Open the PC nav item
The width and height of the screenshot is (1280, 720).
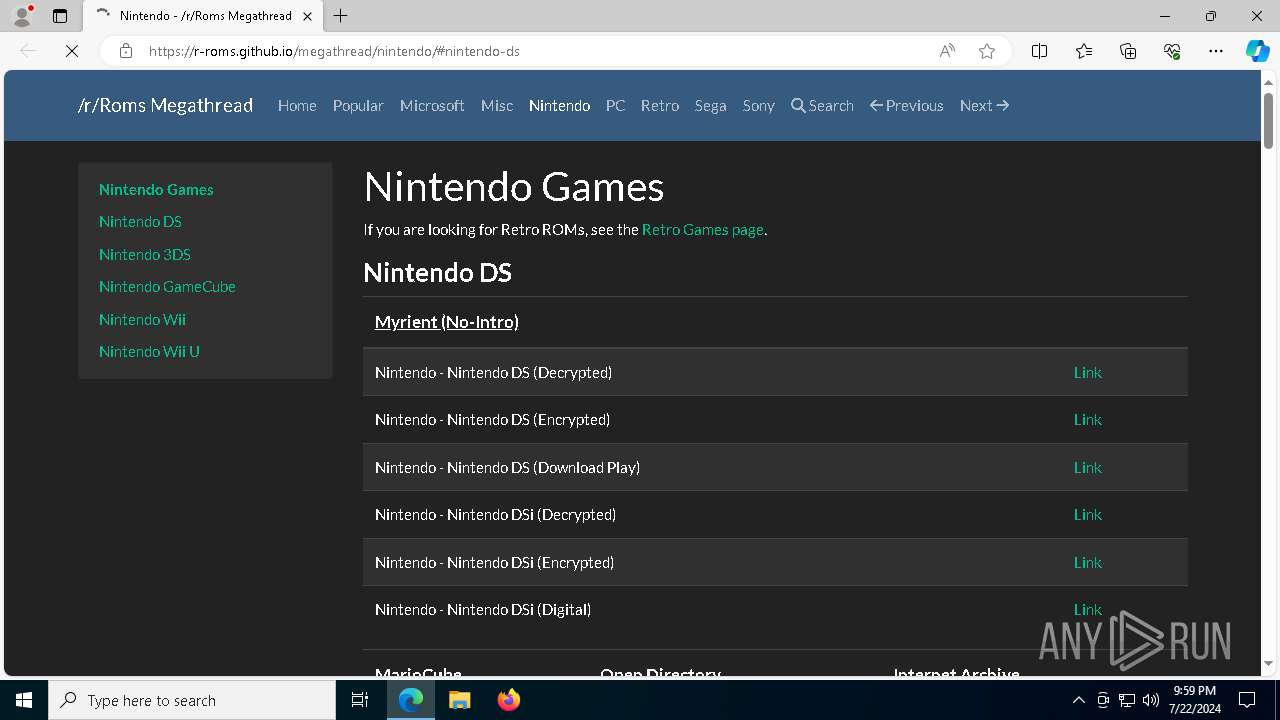[615, 105]
